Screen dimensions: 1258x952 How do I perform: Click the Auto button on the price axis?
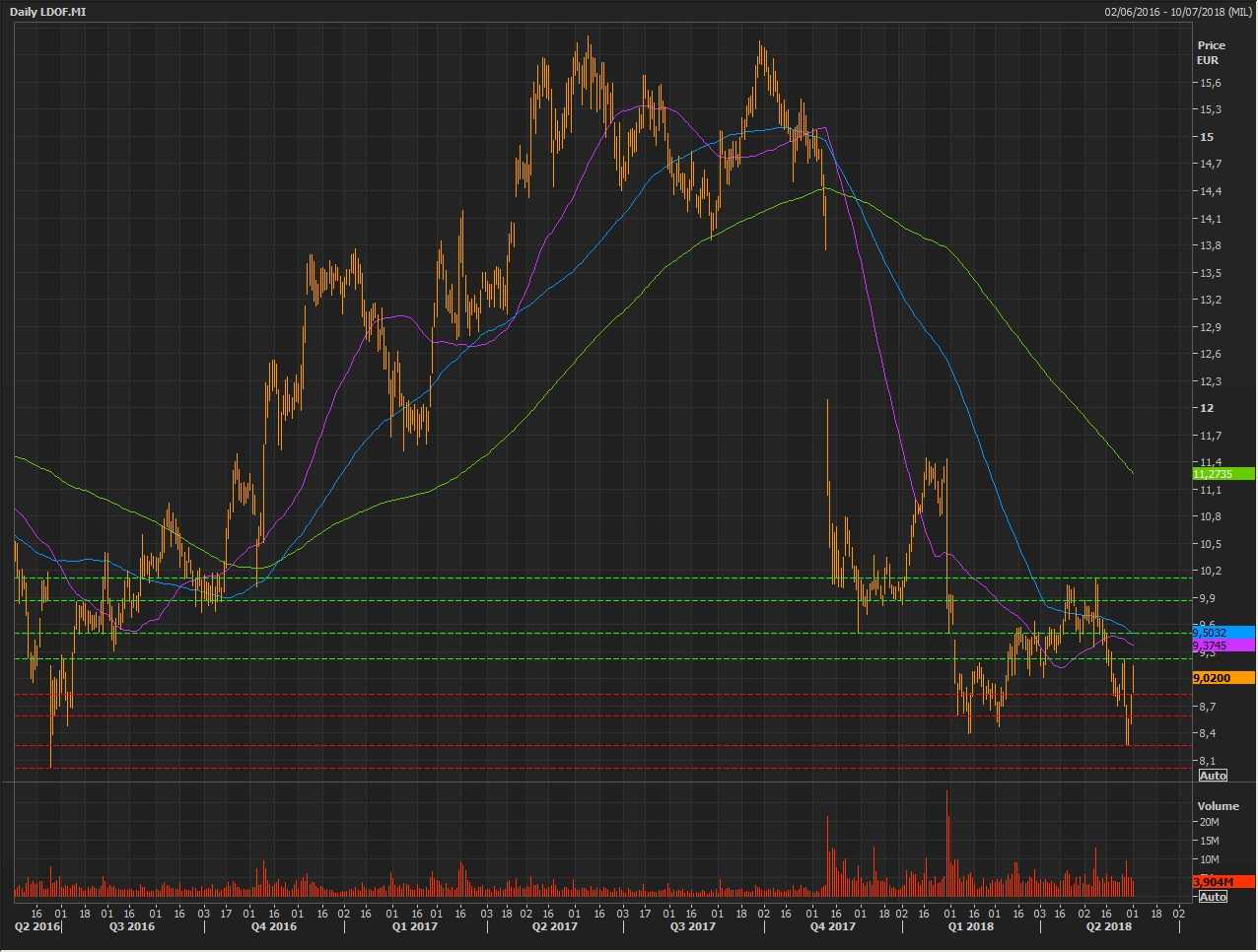tap(1213, 776)
